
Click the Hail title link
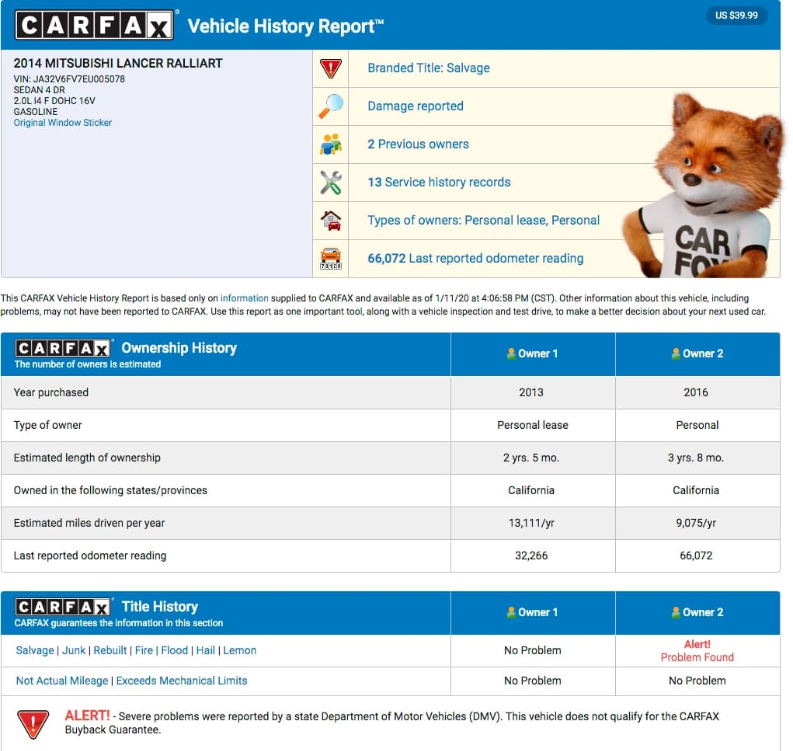(x=205, y=650)
